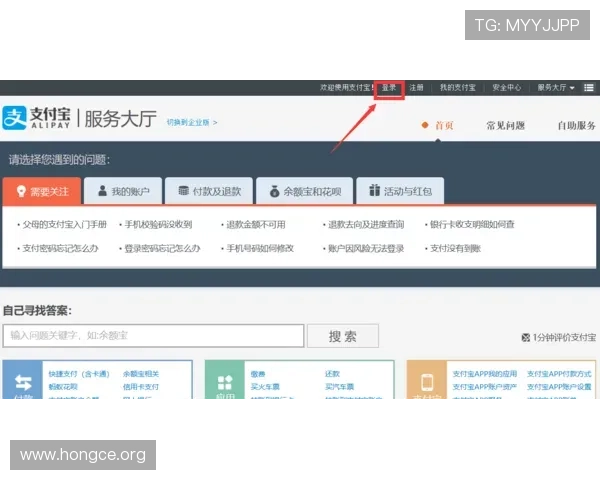Screen dimensions: 600x480
Task: Click the 付款 transfer arrows icon
Action: 23,382
